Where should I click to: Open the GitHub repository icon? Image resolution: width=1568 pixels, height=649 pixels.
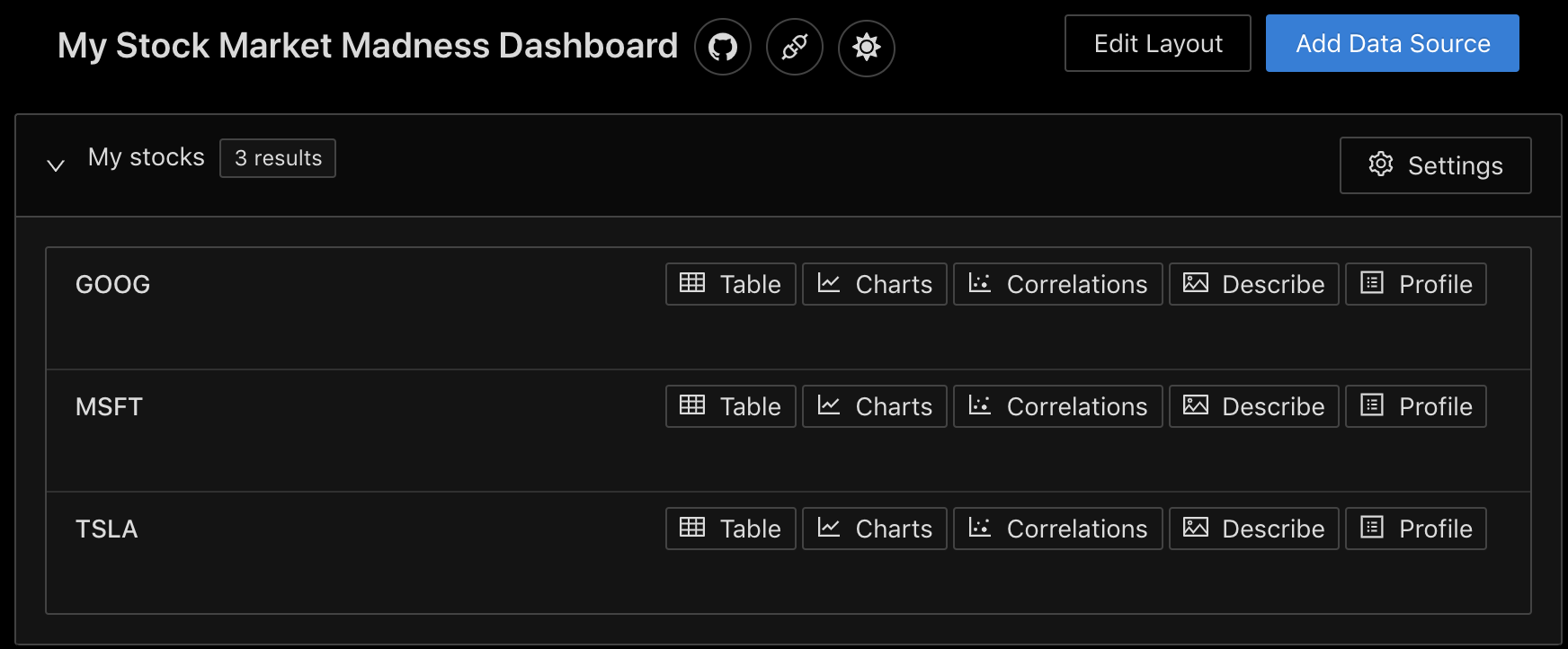(x=723, y=47)
